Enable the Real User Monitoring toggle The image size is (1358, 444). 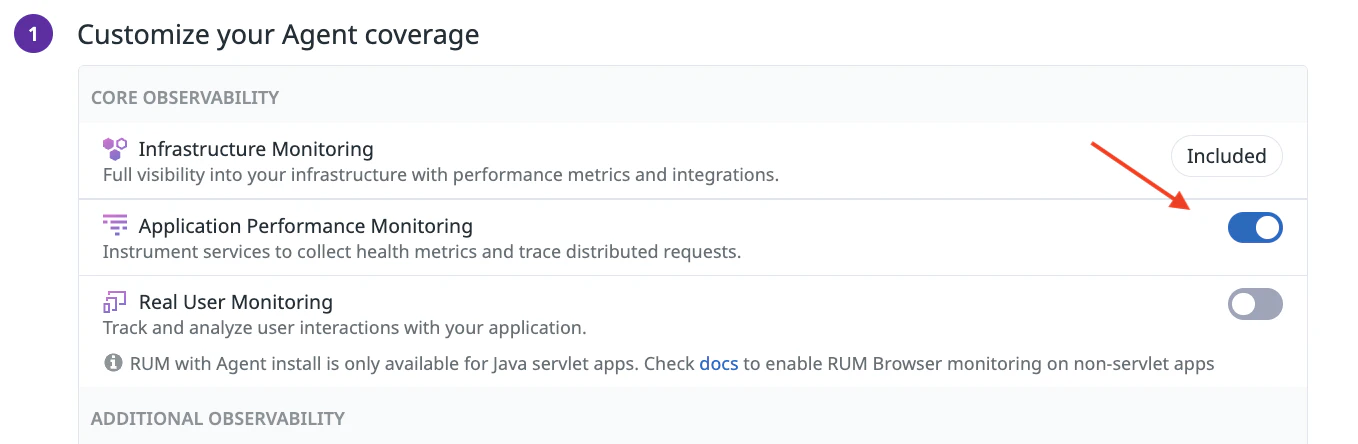(x=1254, y=304)
